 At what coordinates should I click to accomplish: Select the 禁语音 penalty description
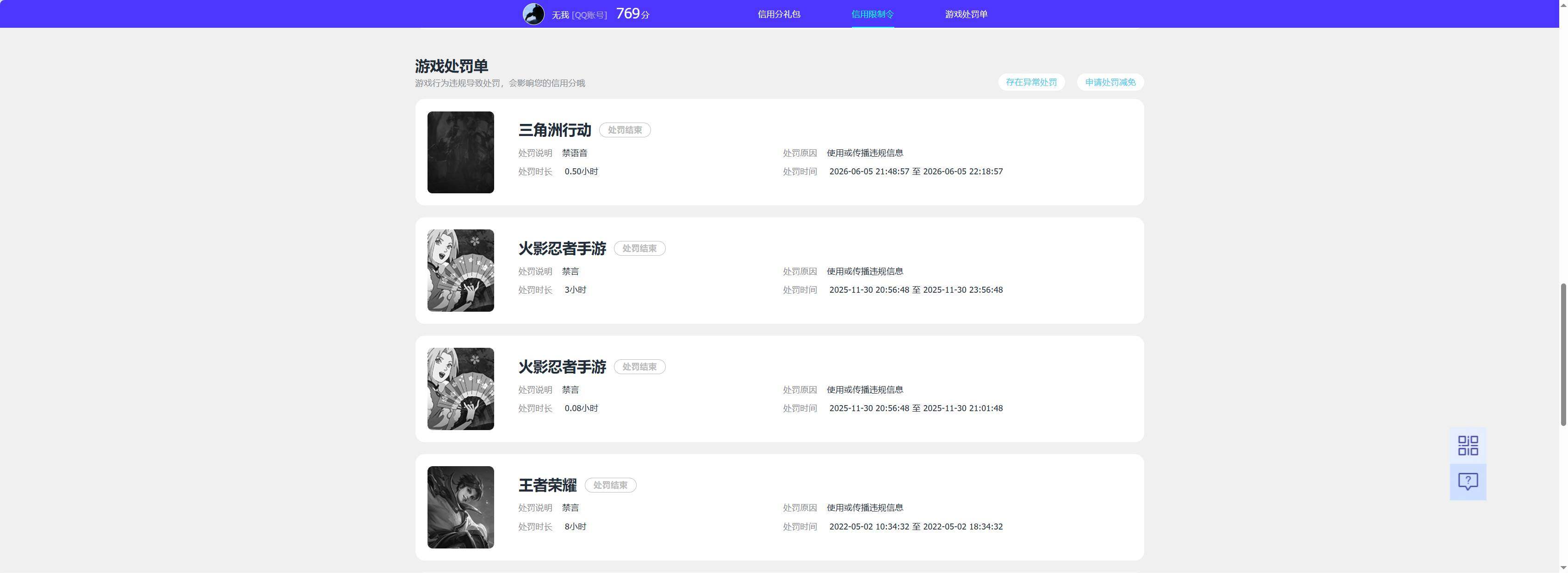[575, 153]
